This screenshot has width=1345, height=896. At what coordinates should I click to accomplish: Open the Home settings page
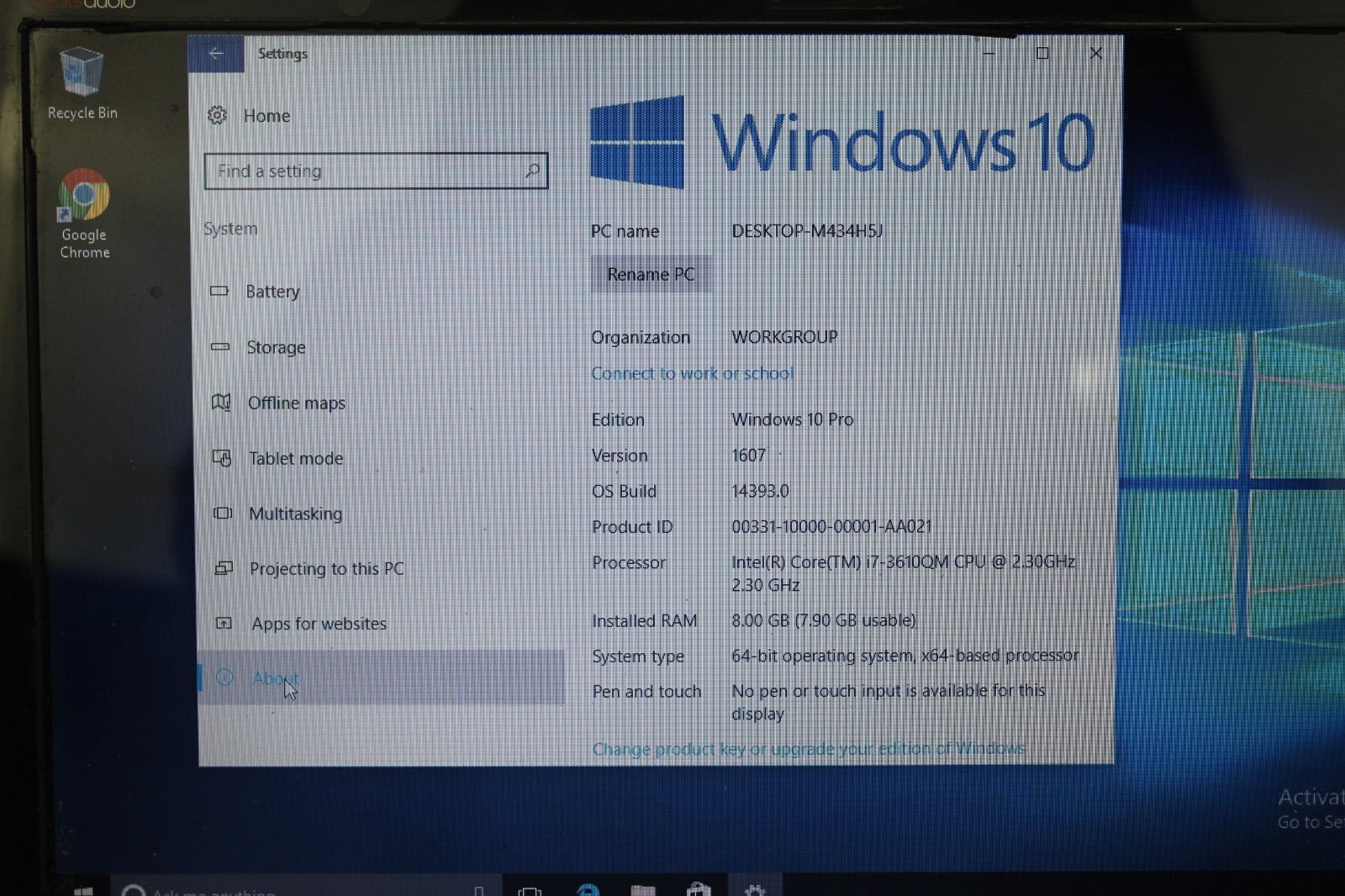tap(249, 116)
